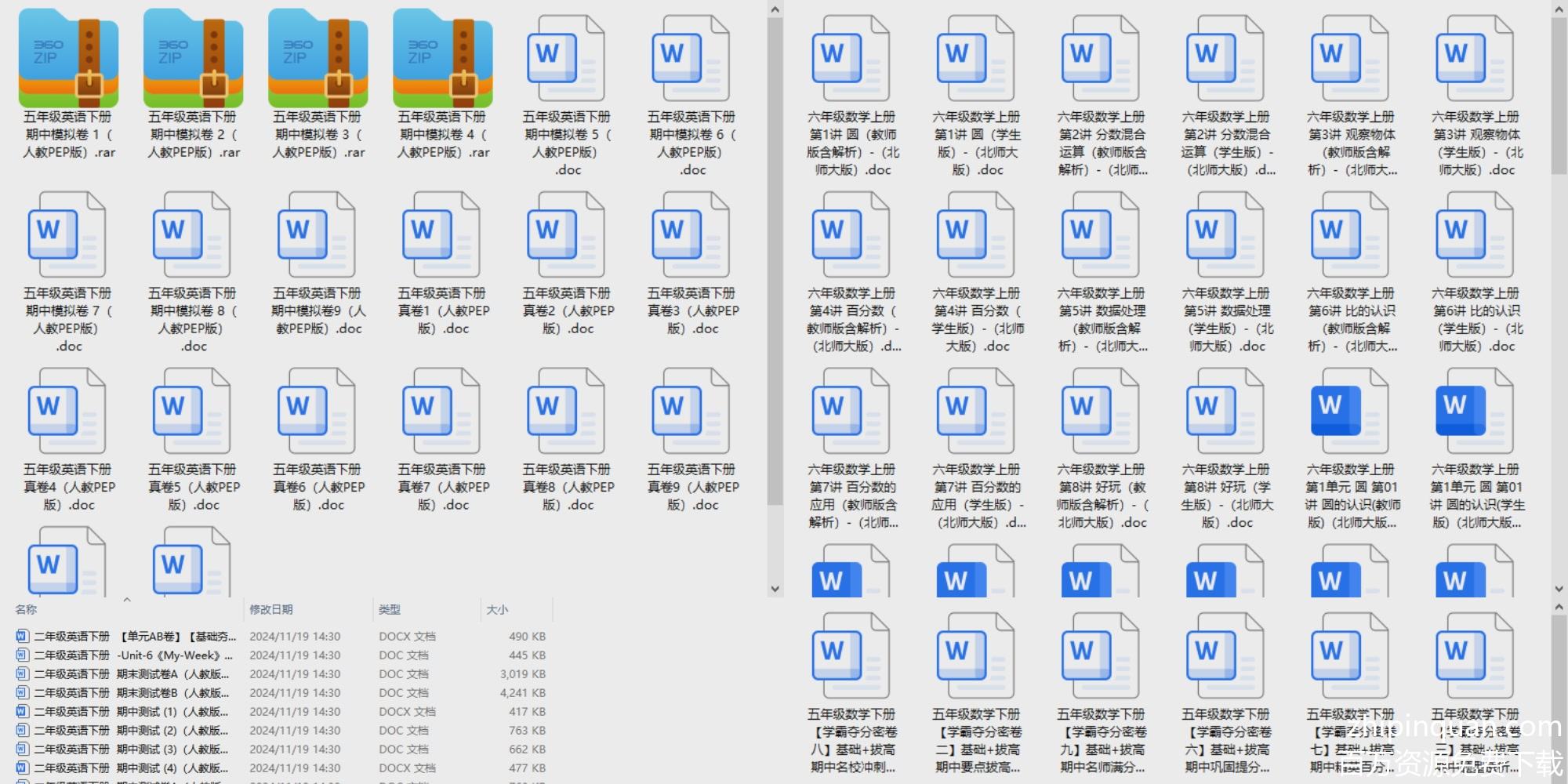Click the 期中模拟卷 7 doc file icon
This screenshot has width=1568, height=784.
tap(67, 235)
